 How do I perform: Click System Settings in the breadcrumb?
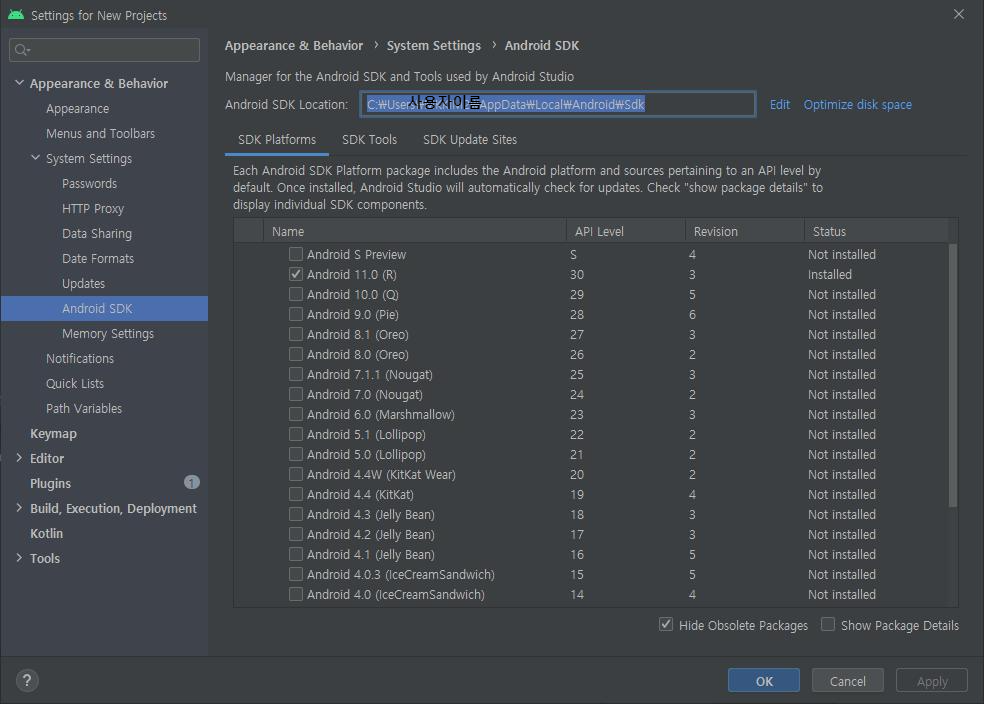pos(434,46)
